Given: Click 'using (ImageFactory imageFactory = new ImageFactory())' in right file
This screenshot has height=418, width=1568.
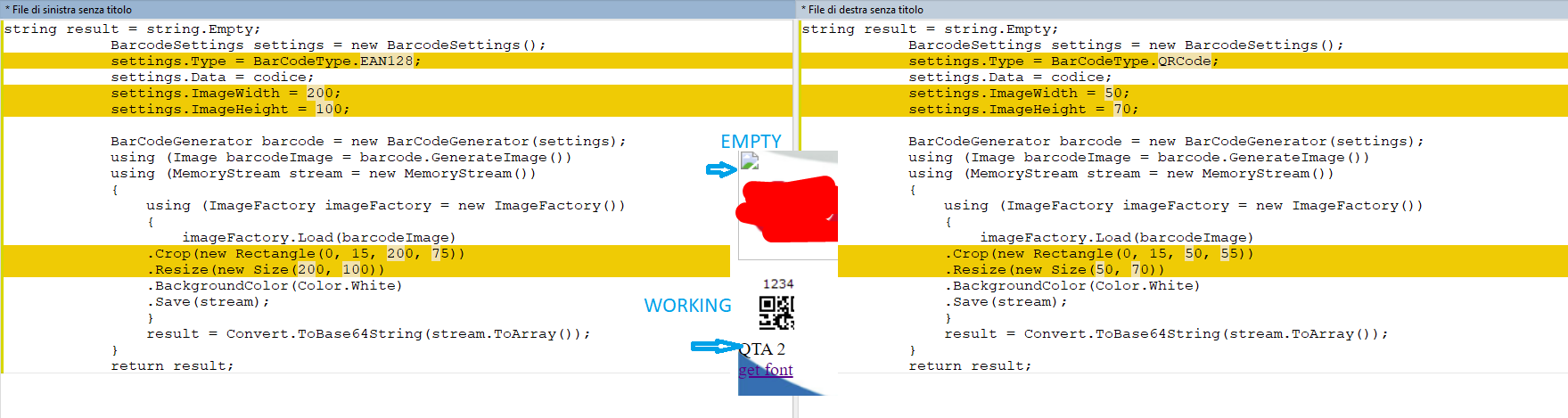Looking at the screenshot, I should (x=1184, y=205).
